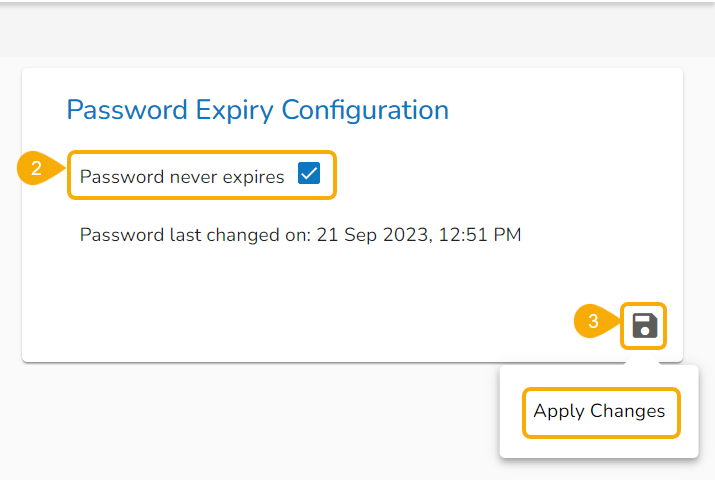
Task: Click the Password never expires label text
Action: pyautogui.click(x=182, y=177)
